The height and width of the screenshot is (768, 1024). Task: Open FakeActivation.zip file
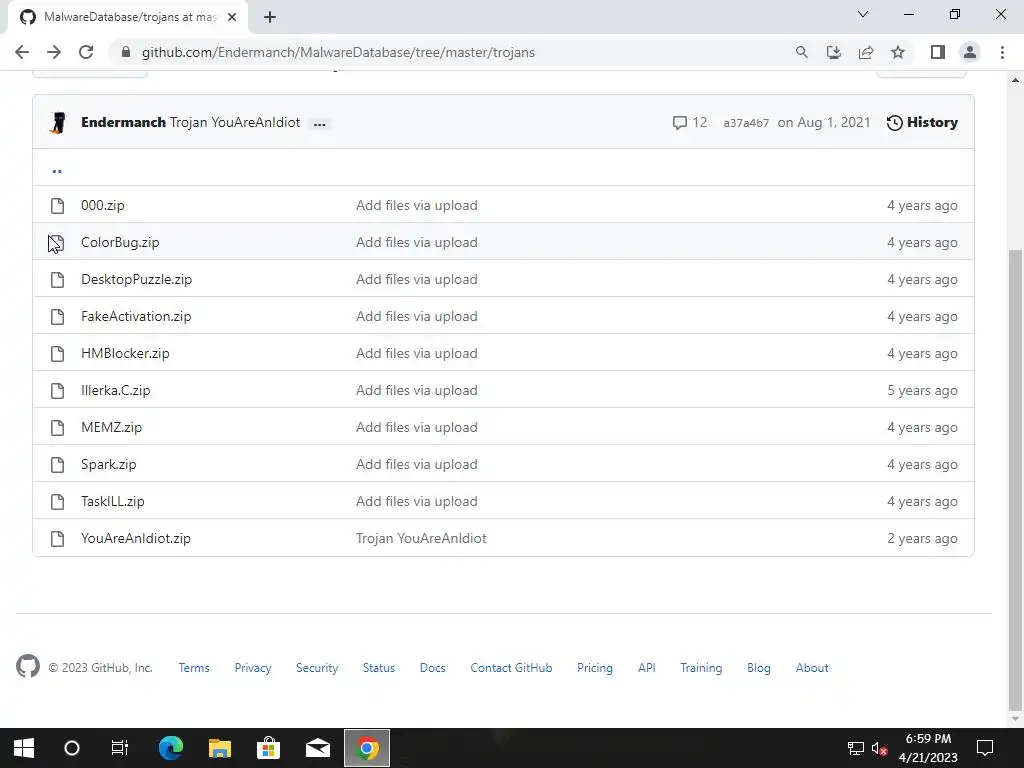click(136, 316)
